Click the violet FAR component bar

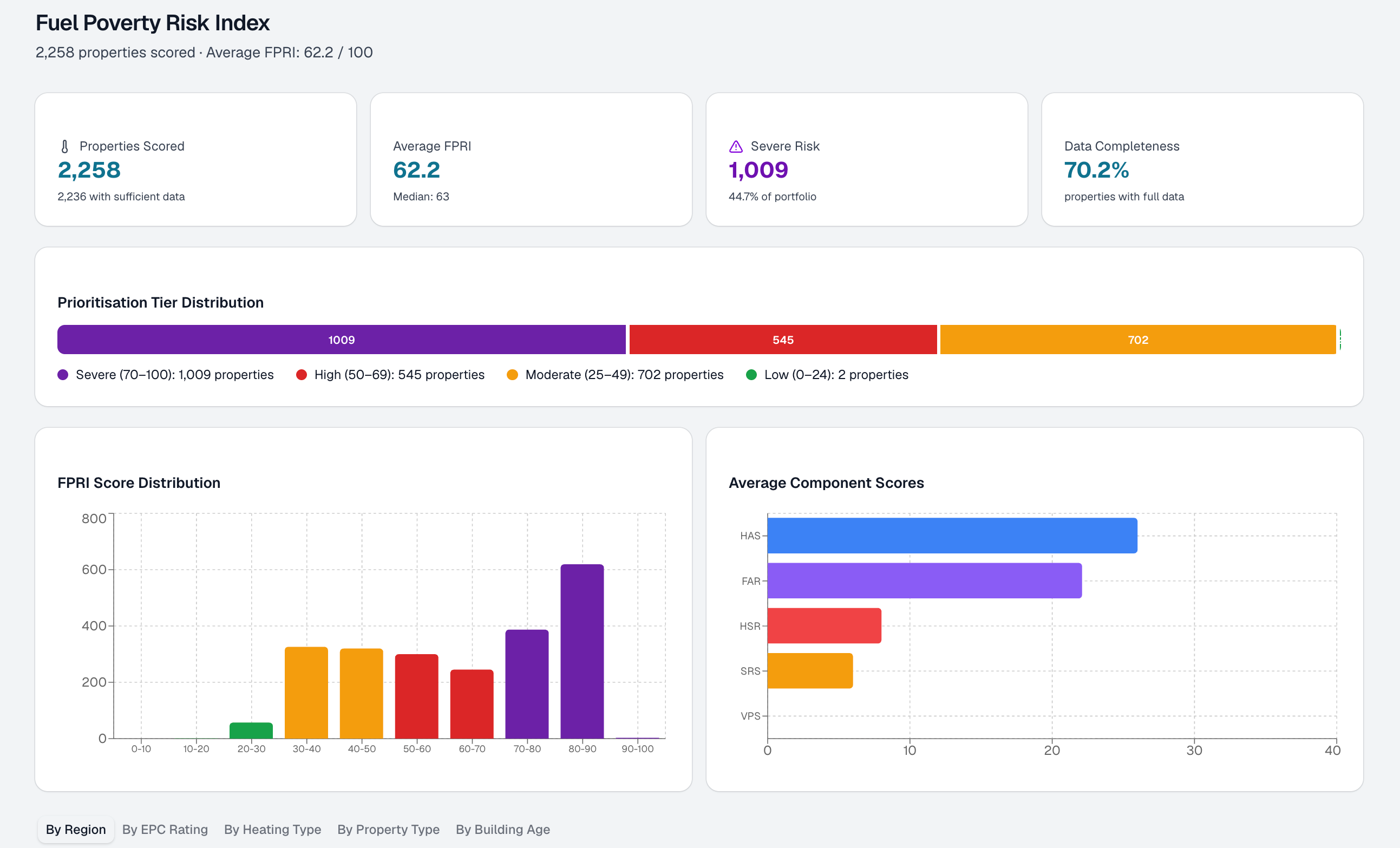925,581
